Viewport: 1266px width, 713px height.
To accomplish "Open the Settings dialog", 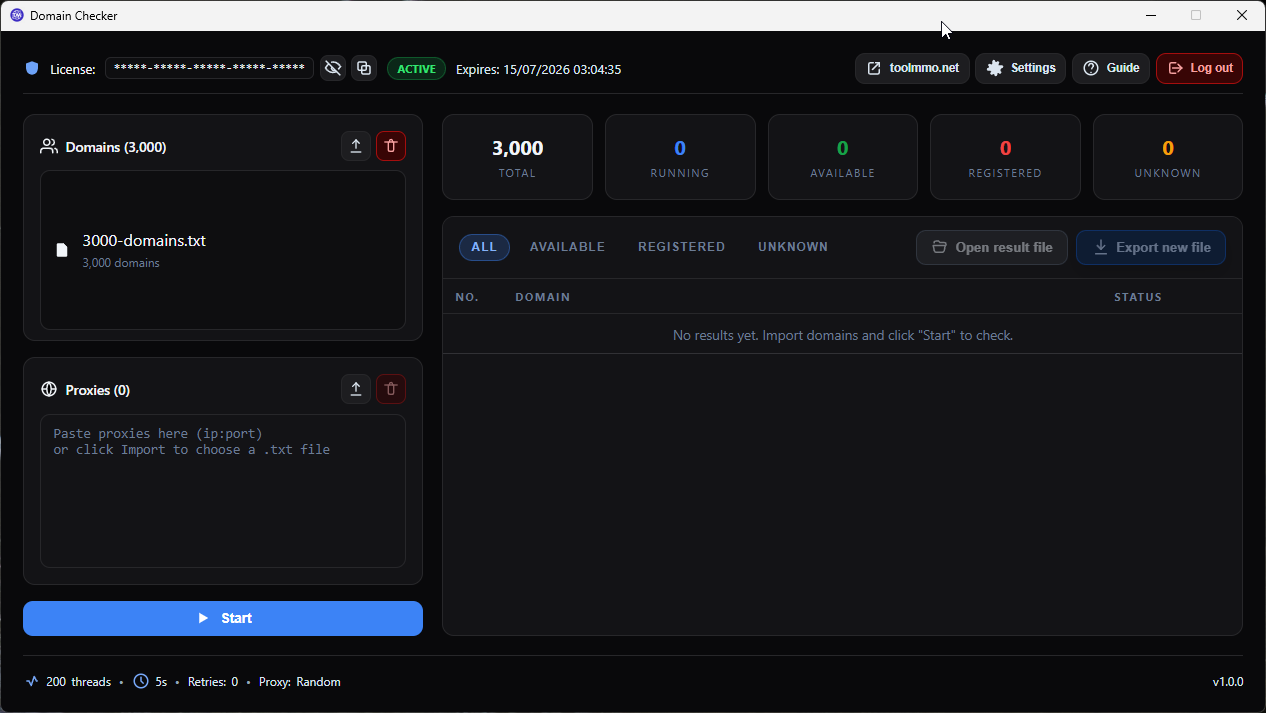I will (1020, 68).
